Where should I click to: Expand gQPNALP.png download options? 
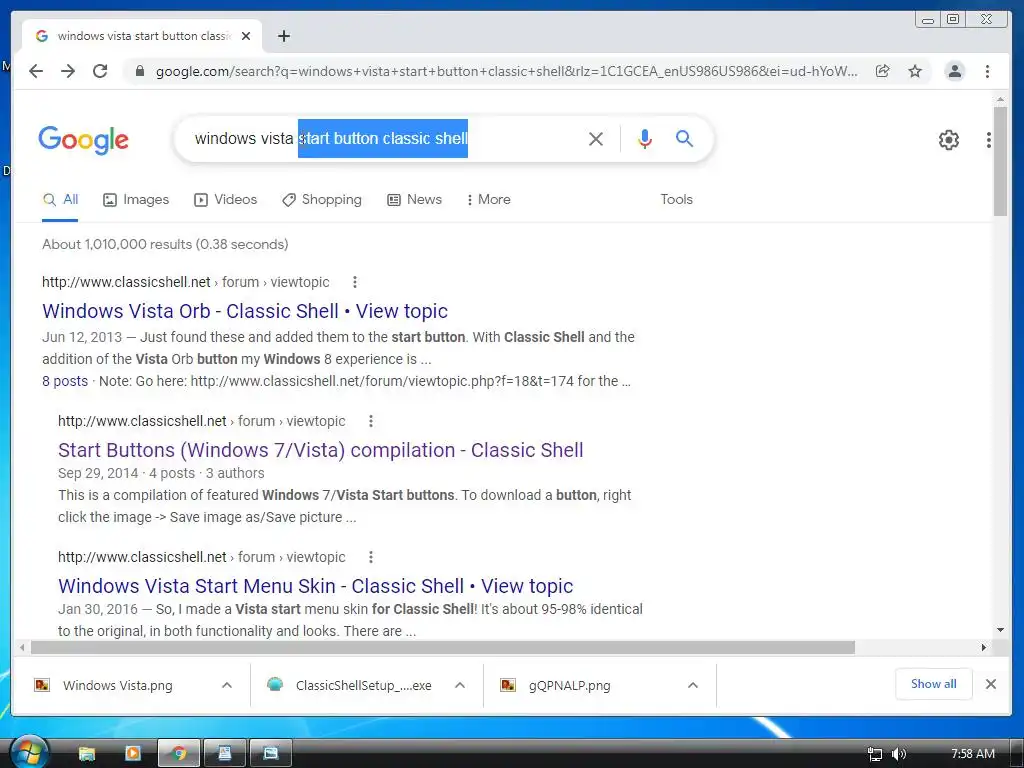point(693,685)
